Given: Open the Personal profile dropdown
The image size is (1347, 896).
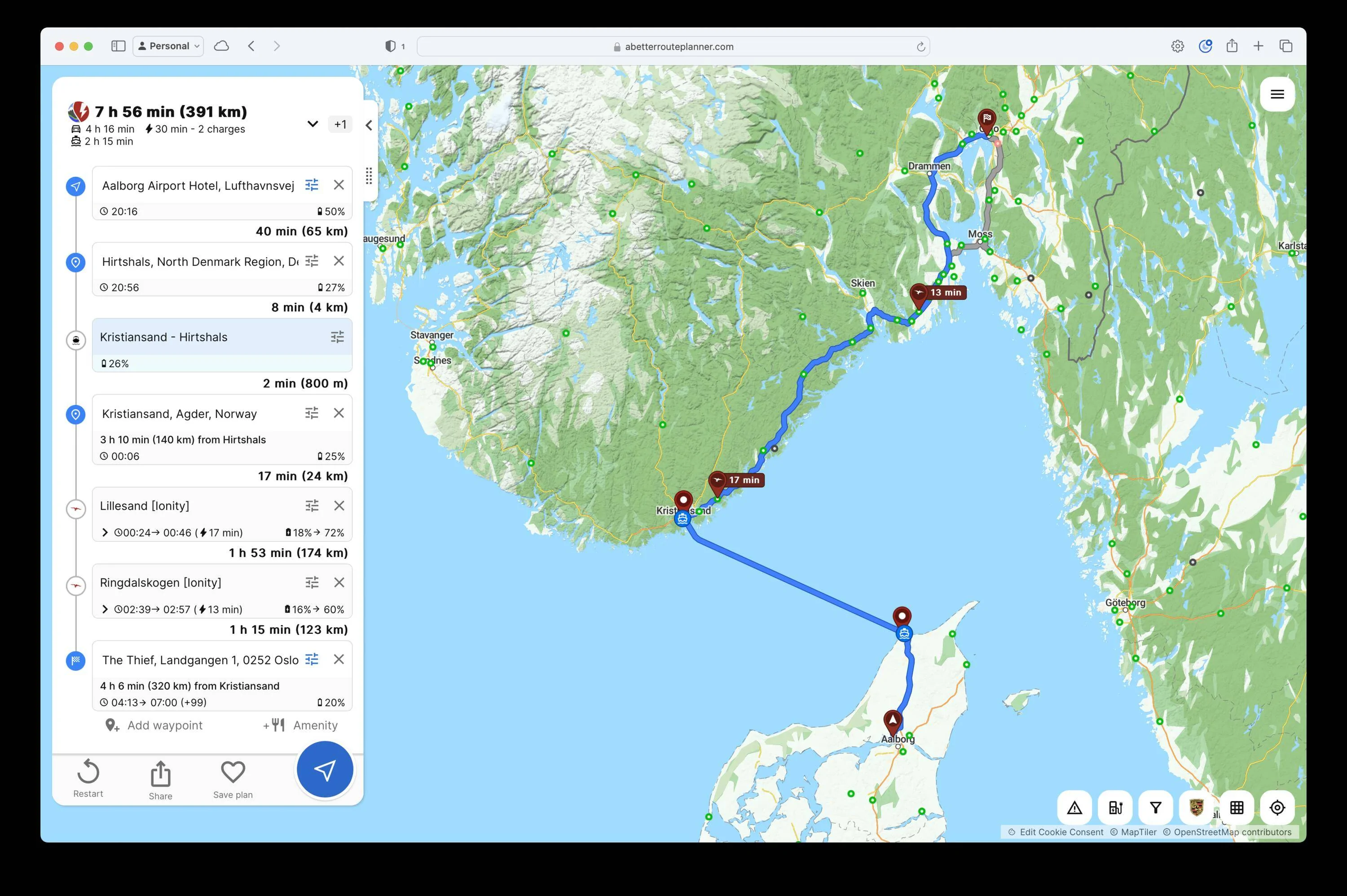Looking at the screenshot, I should pos(168,46).
